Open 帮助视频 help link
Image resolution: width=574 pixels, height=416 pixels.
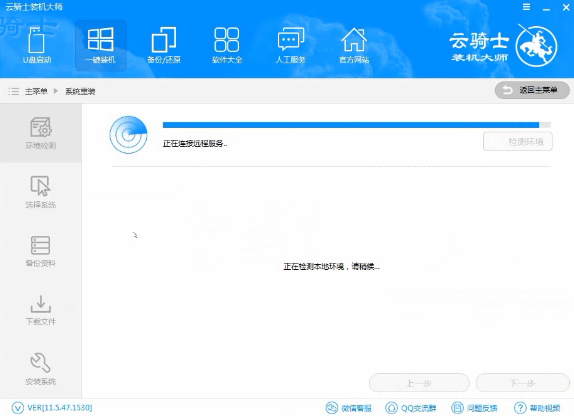[x=537, y=408]
